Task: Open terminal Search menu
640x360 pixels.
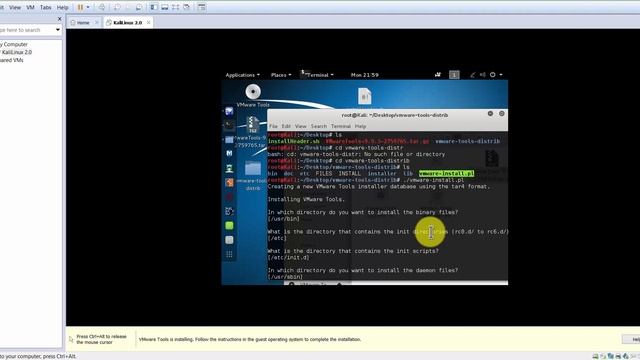Action: (x=319, y=127)
